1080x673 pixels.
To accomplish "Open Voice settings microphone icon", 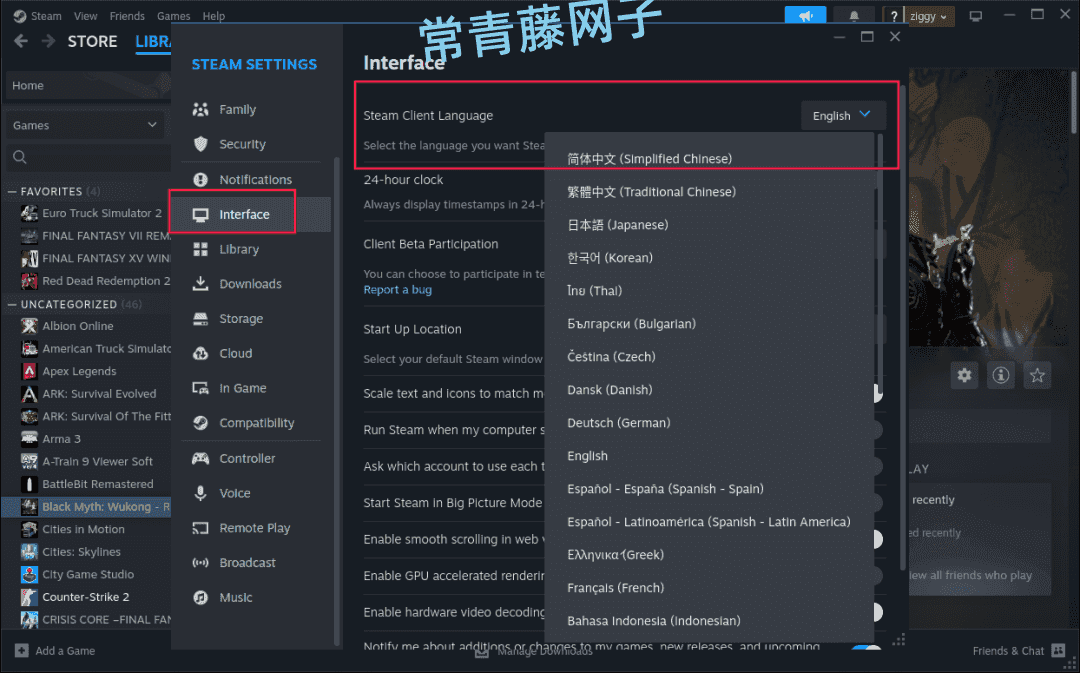I will [x=200, y=493].
